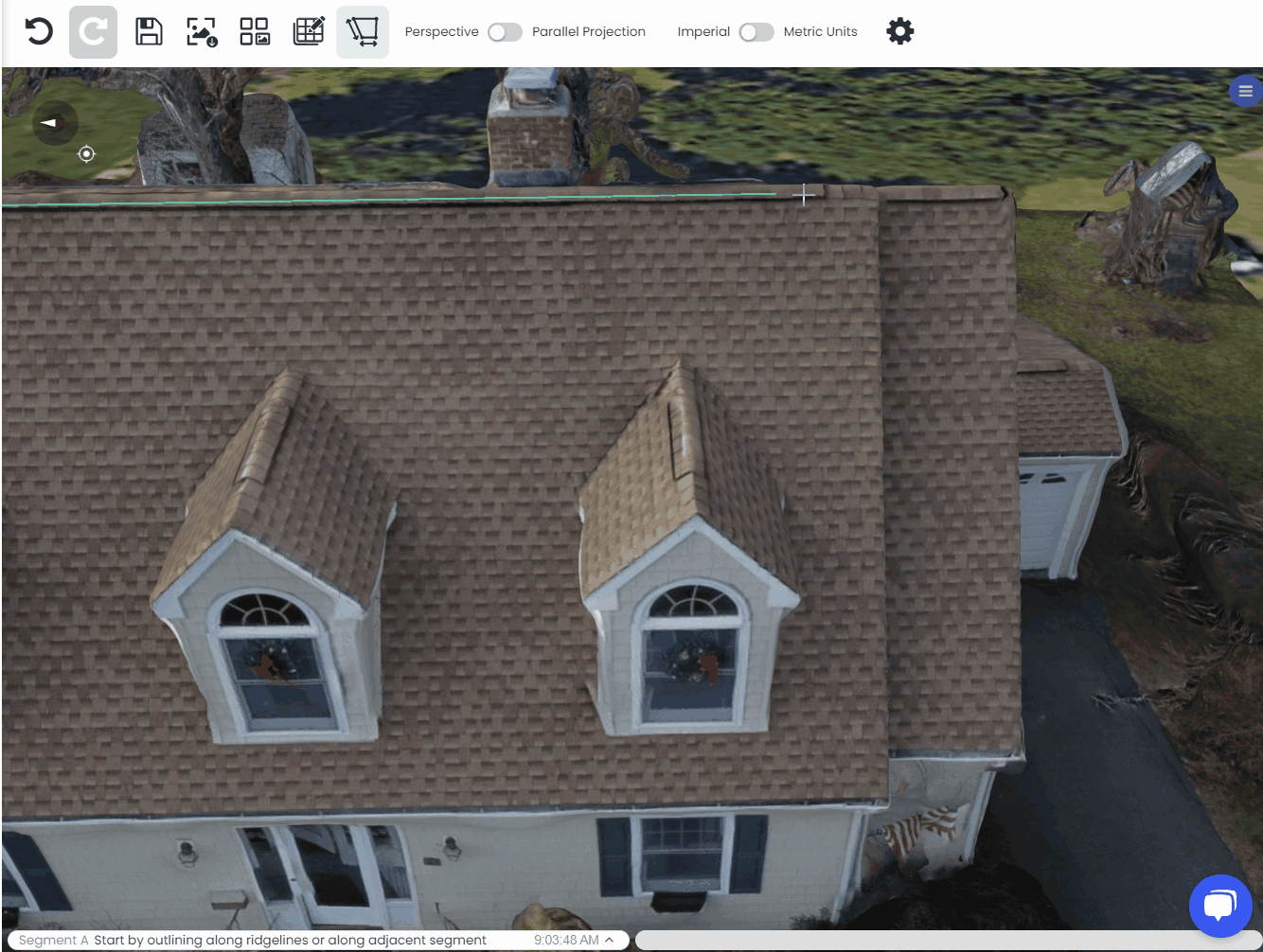Click the end of the green ridgeline

point(776,194)
